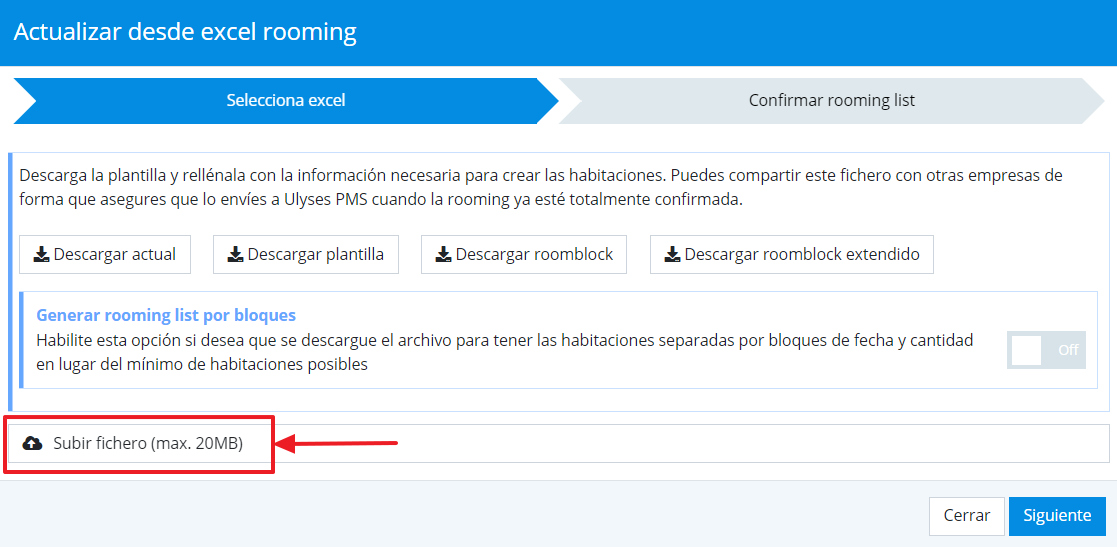Enable the rooming list por bloques switch
The image size is (1117, 547).
tap(1045, 351)
